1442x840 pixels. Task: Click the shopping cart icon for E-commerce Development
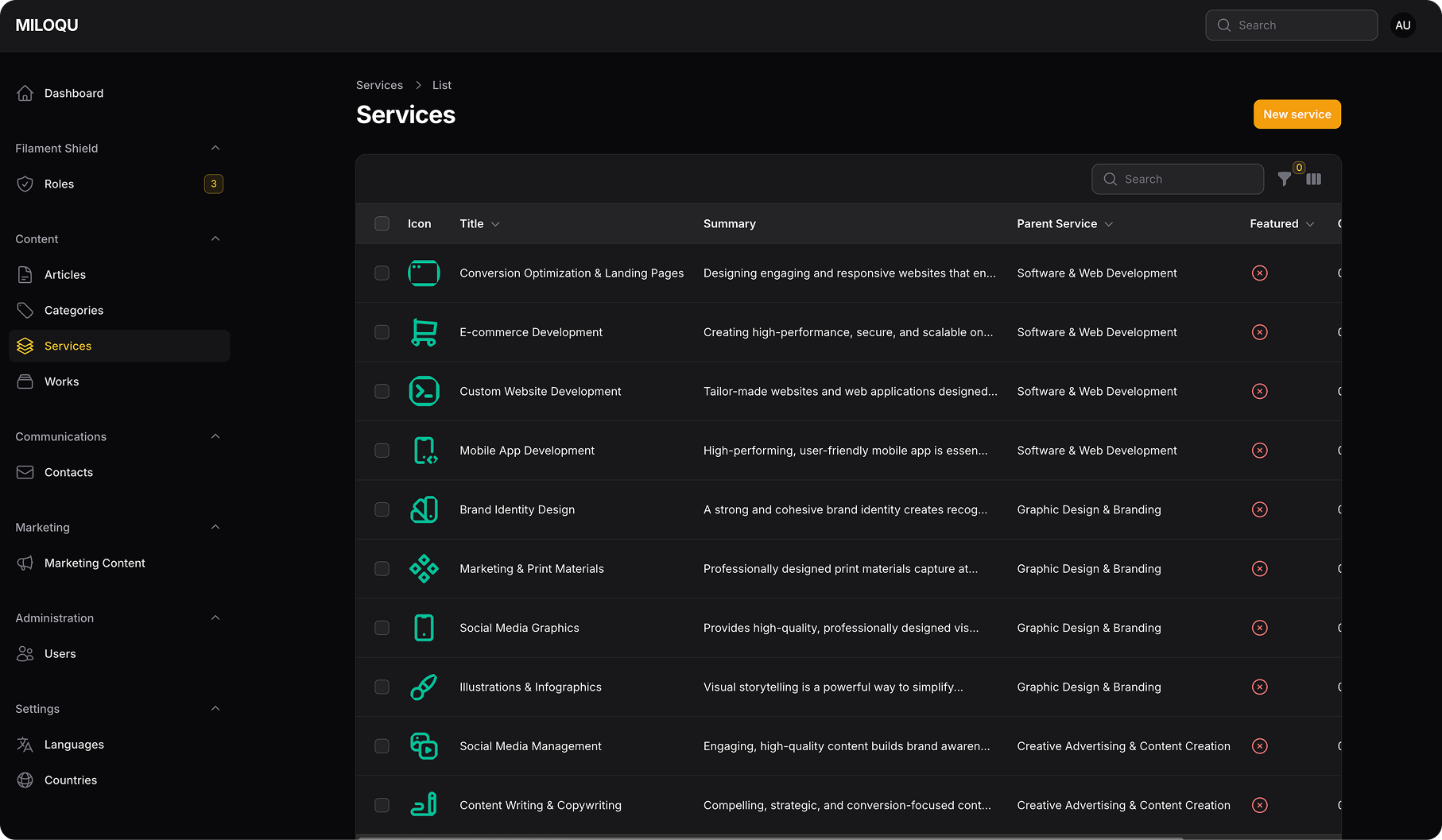click(x=424, y=332)
